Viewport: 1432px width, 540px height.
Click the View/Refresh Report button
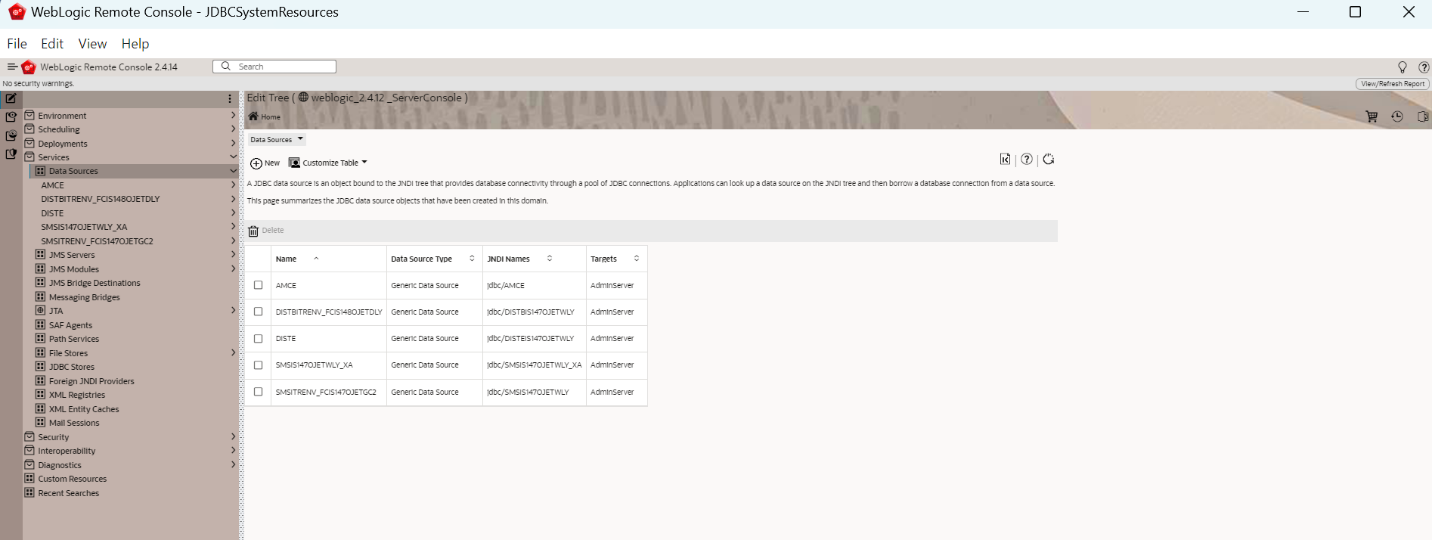tap(1392, 84)
